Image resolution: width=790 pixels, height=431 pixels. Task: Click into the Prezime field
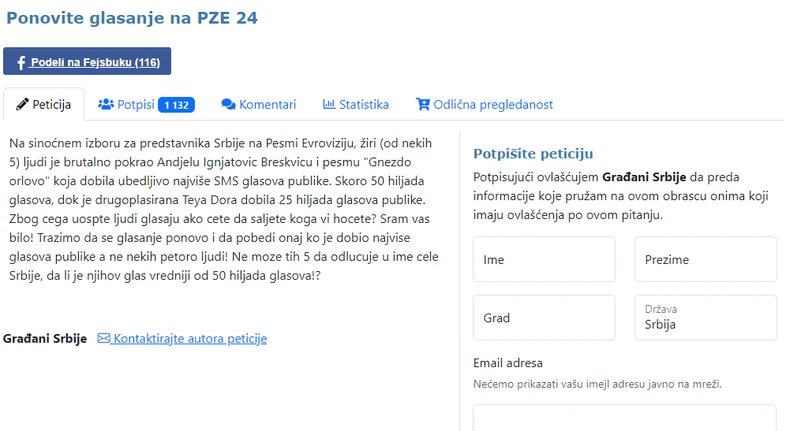pyautogui.click(x=705, y=260)
